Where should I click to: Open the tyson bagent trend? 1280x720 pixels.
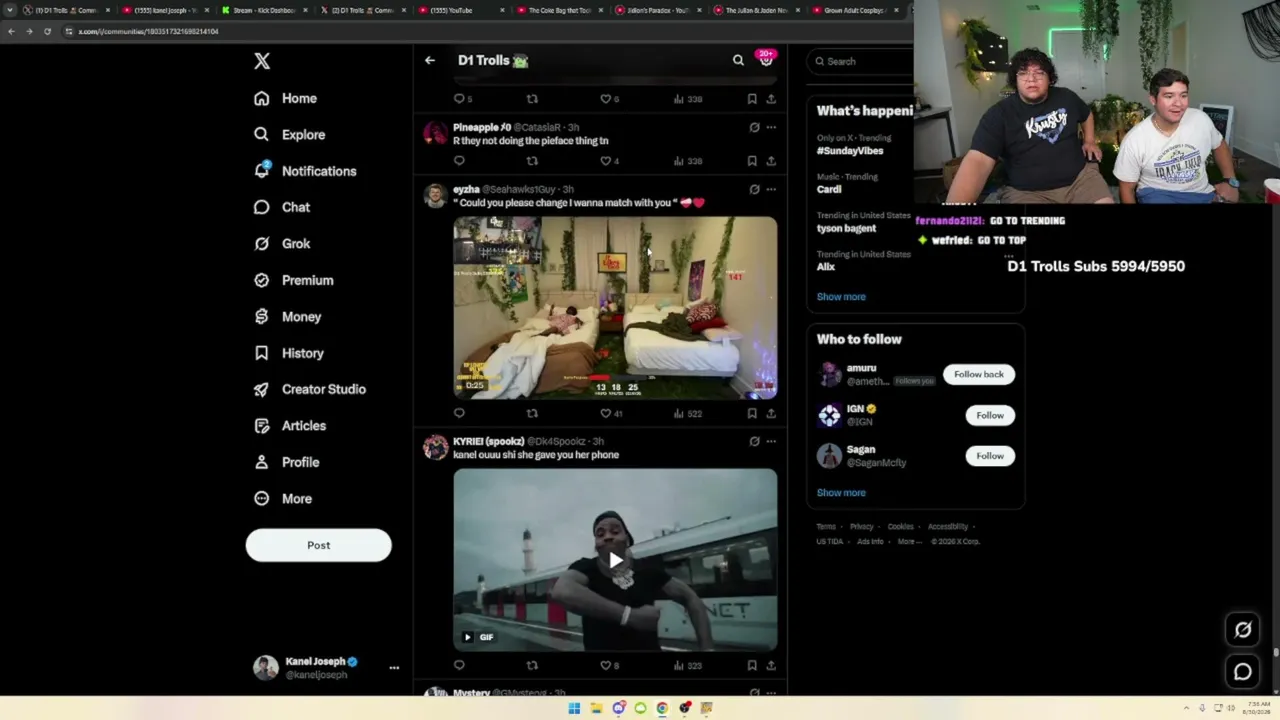(846, 228)
